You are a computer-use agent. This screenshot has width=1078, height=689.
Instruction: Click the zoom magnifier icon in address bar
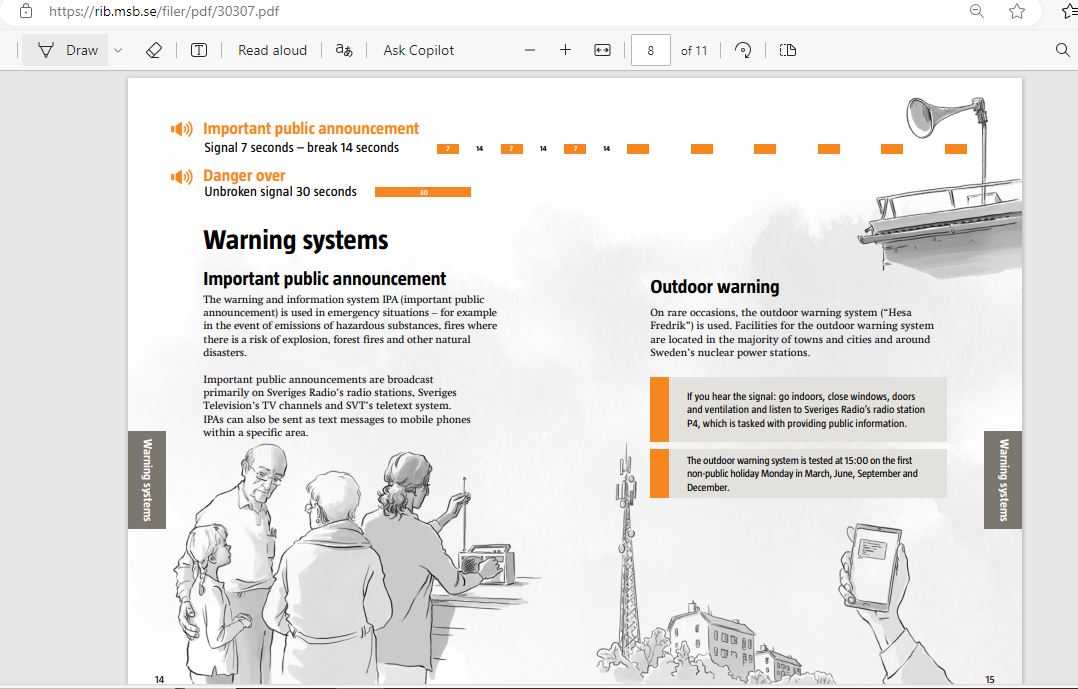tap(976, 11)
